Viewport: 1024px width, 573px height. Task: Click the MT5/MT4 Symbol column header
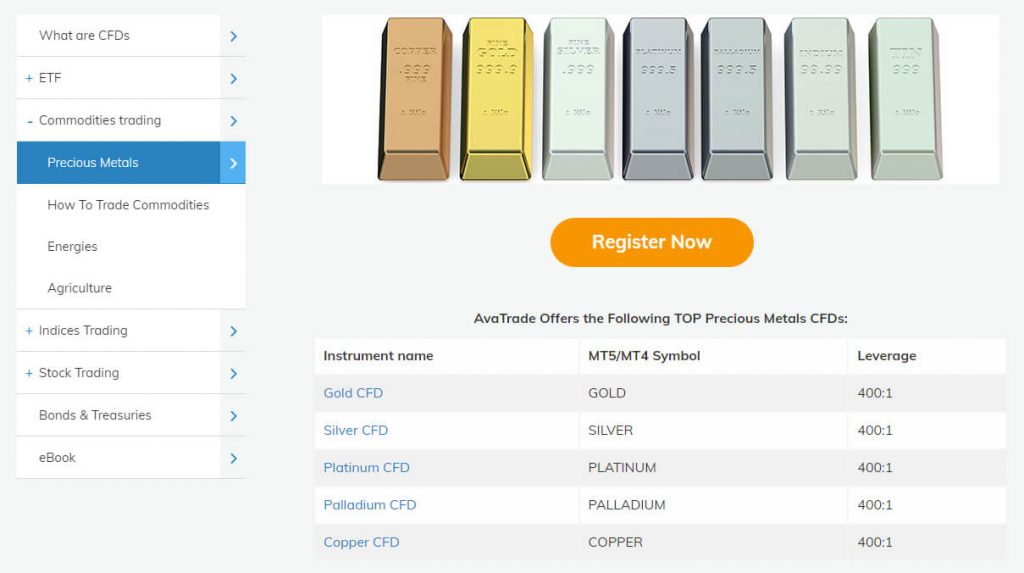pyautogui.click(x=644, y=355)
